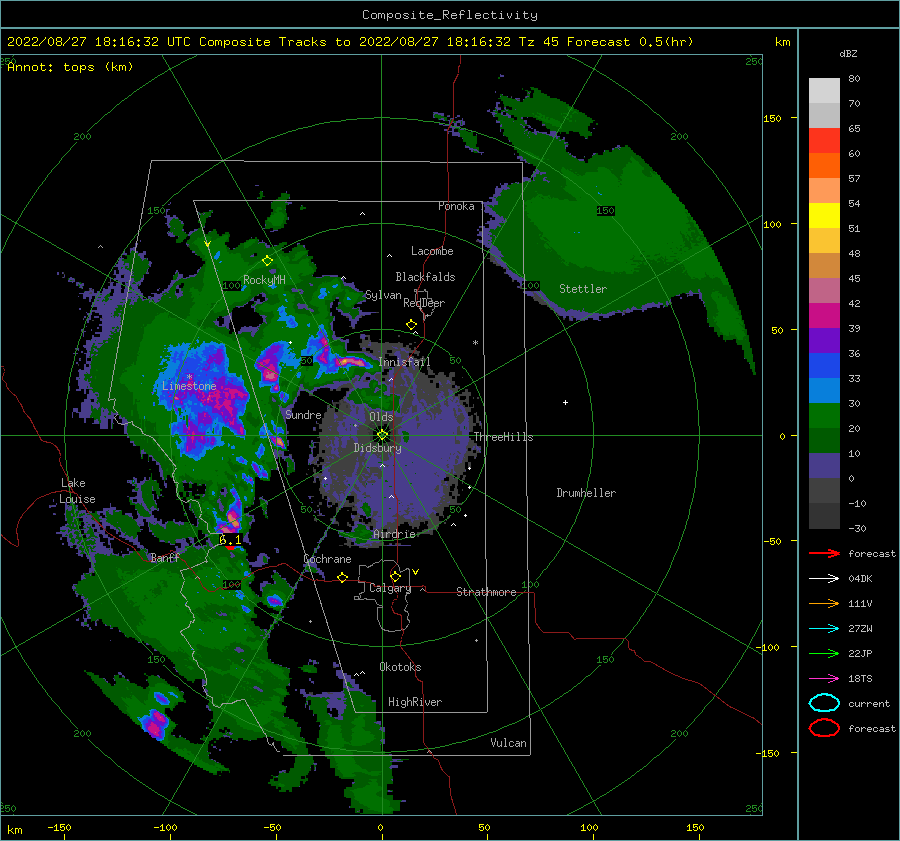Click the Ponoka city label

point(456,206)
